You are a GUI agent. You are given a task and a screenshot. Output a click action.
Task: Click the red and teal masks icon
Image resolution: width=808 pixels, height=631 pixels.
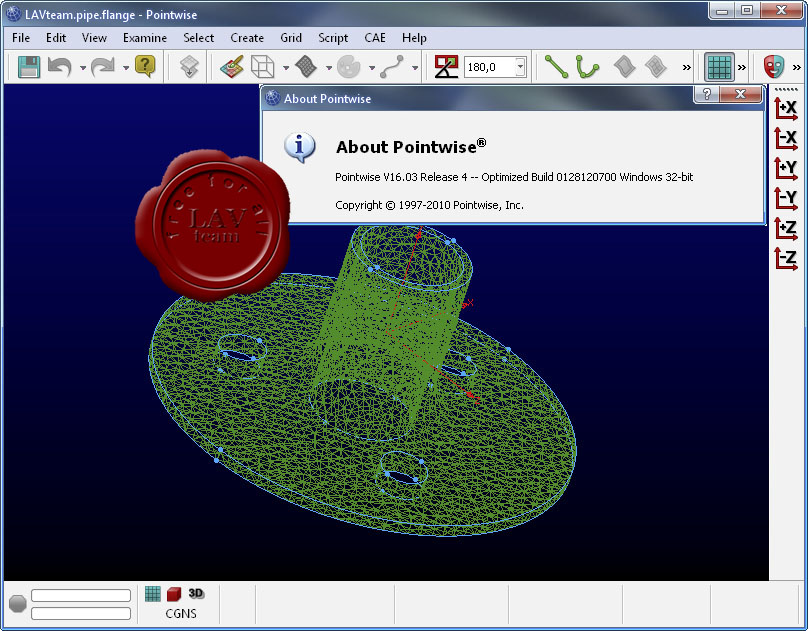point(774,67)
